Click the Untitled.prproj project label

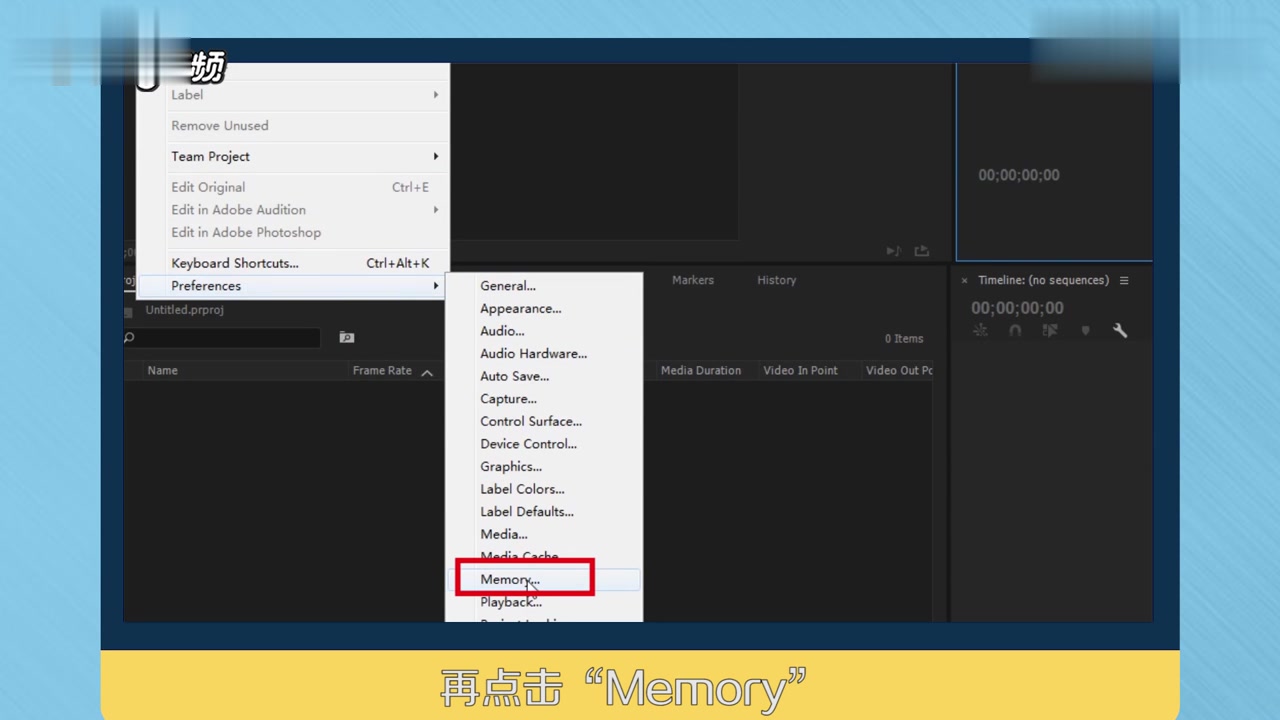coord(185,310)
